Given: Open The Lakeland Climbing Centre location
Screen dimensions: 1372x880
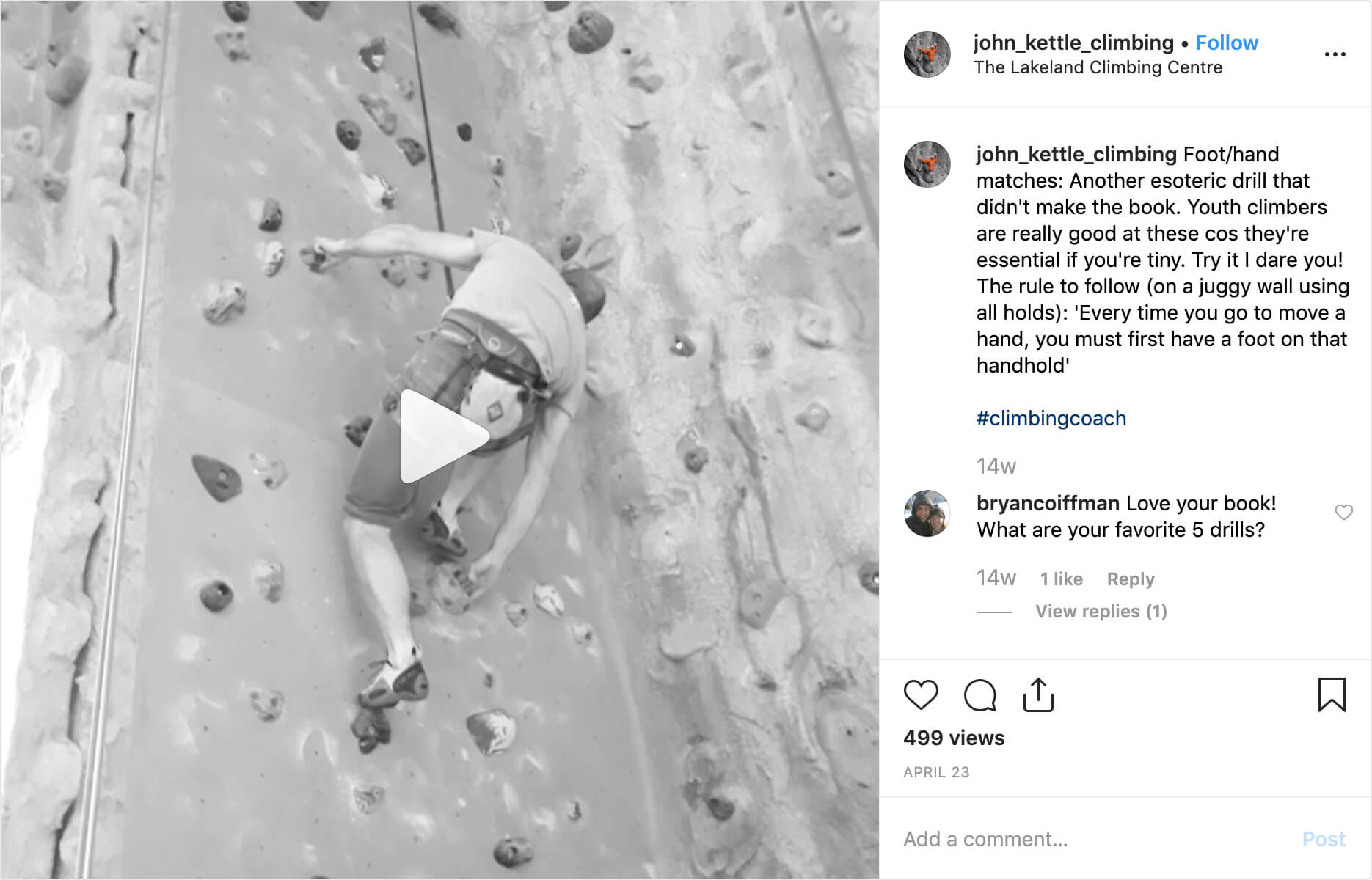Looking at the screenshot, I should (1098, 67).
